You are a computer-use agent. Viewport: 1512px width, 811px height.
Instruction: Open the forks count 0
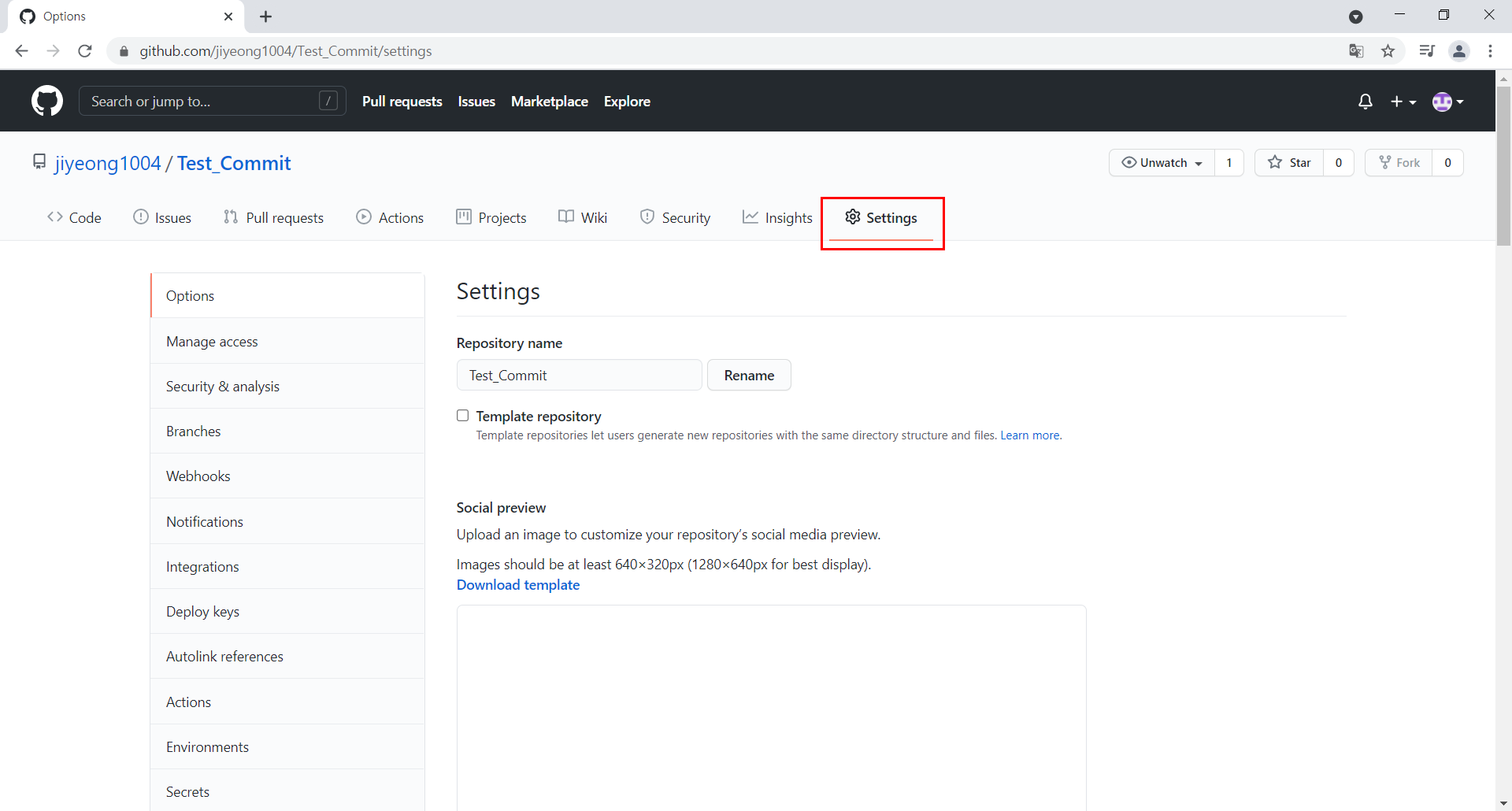(x=1447, y=163)
